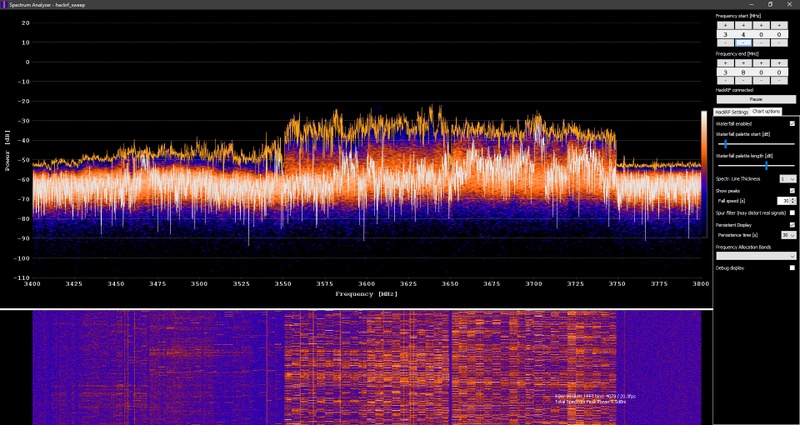This screenshot has height=425, width=800.
Task: Select Frequency end thousands digit field
Action: click(x=726, y=72)
